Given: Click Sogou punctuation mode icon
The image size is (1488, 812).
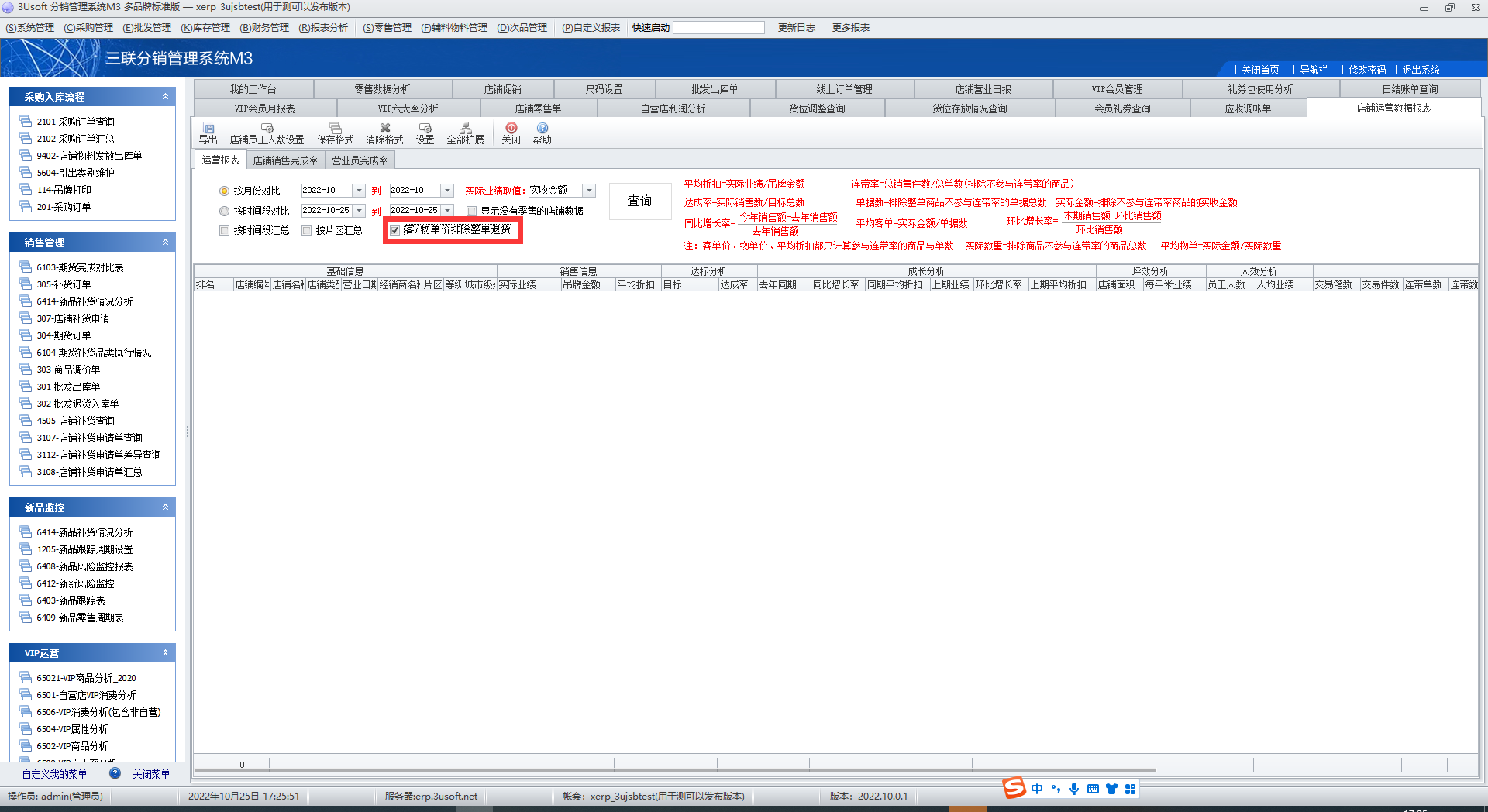Looking at the screenshot, I should (x=1056, y=789).
